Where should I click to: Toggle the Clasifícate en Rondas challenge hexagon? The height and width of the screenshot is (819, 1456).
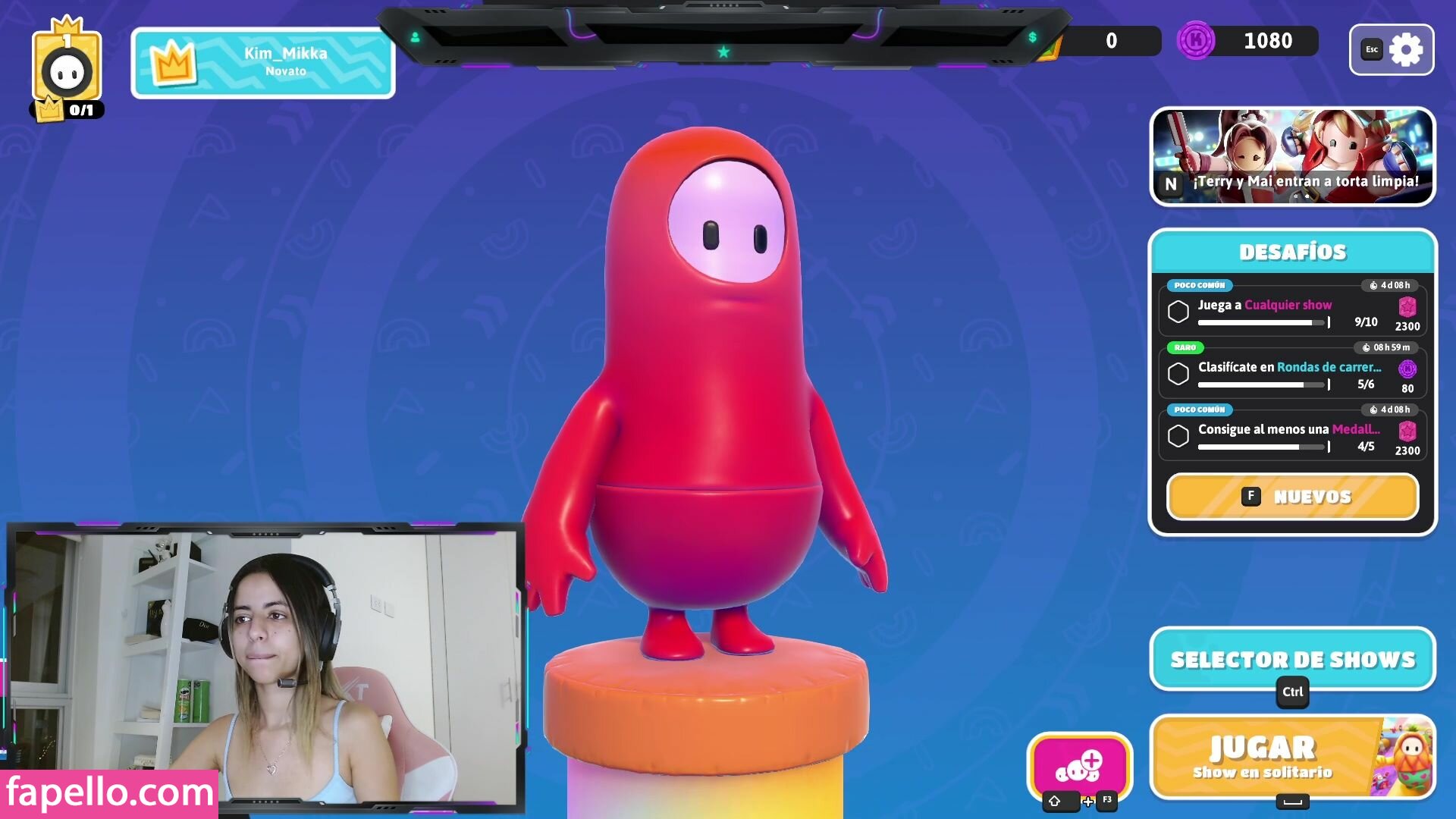(x=1178, y=374)
